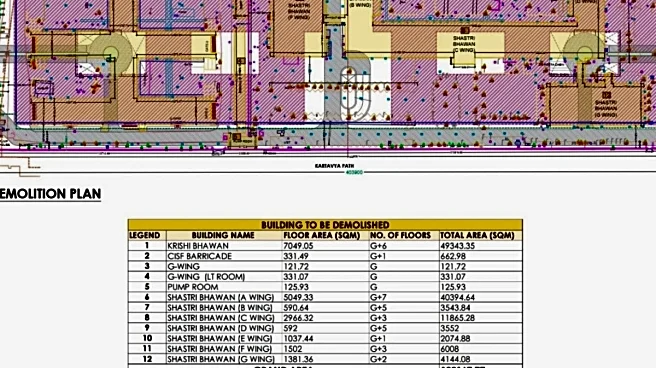Click the 'KARTAVYA PATH' road label
Image resolution: width=656 pixels, height=368 pixels.
[334, 166]
